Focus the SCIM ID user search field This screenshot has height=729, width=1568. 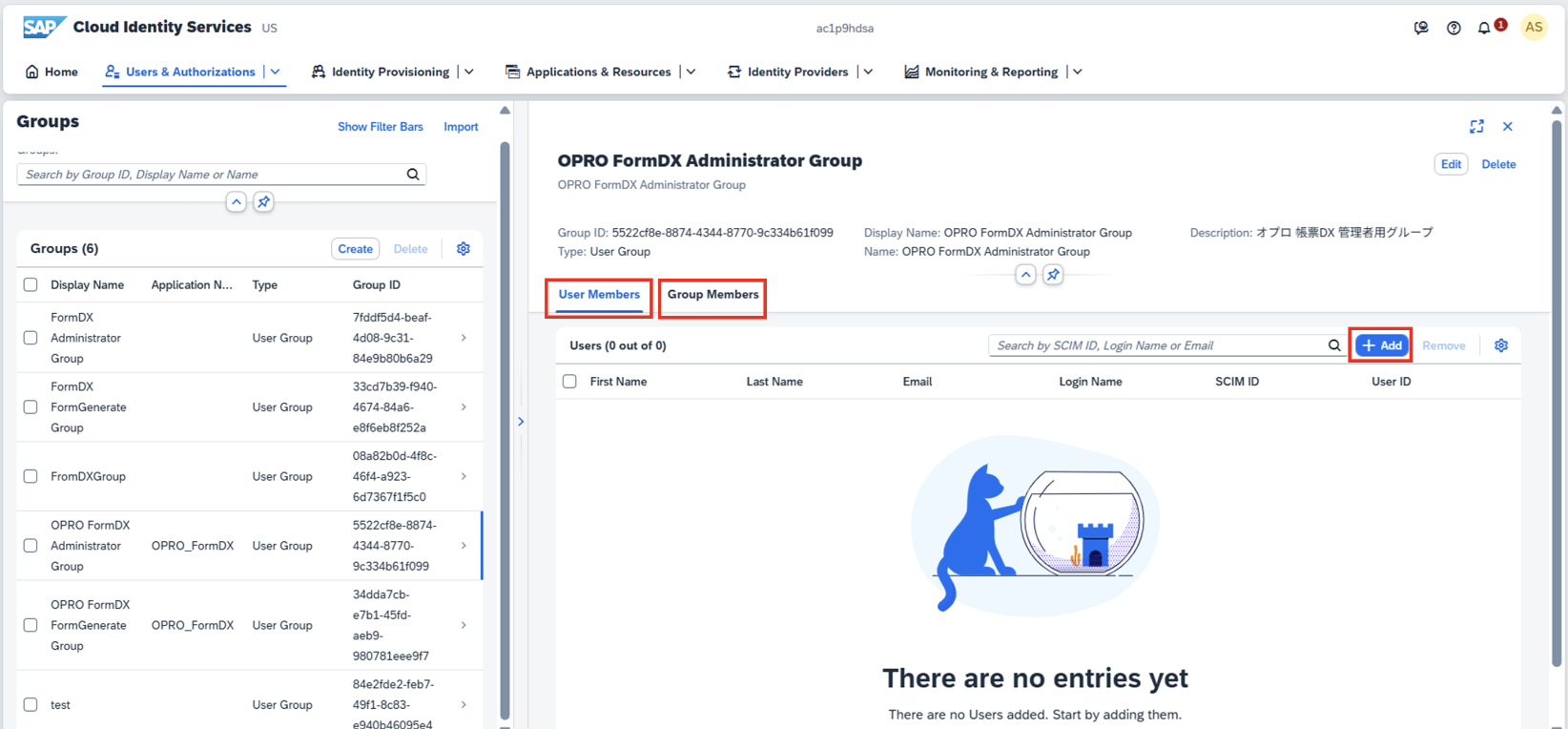(x=1158, y=345)
